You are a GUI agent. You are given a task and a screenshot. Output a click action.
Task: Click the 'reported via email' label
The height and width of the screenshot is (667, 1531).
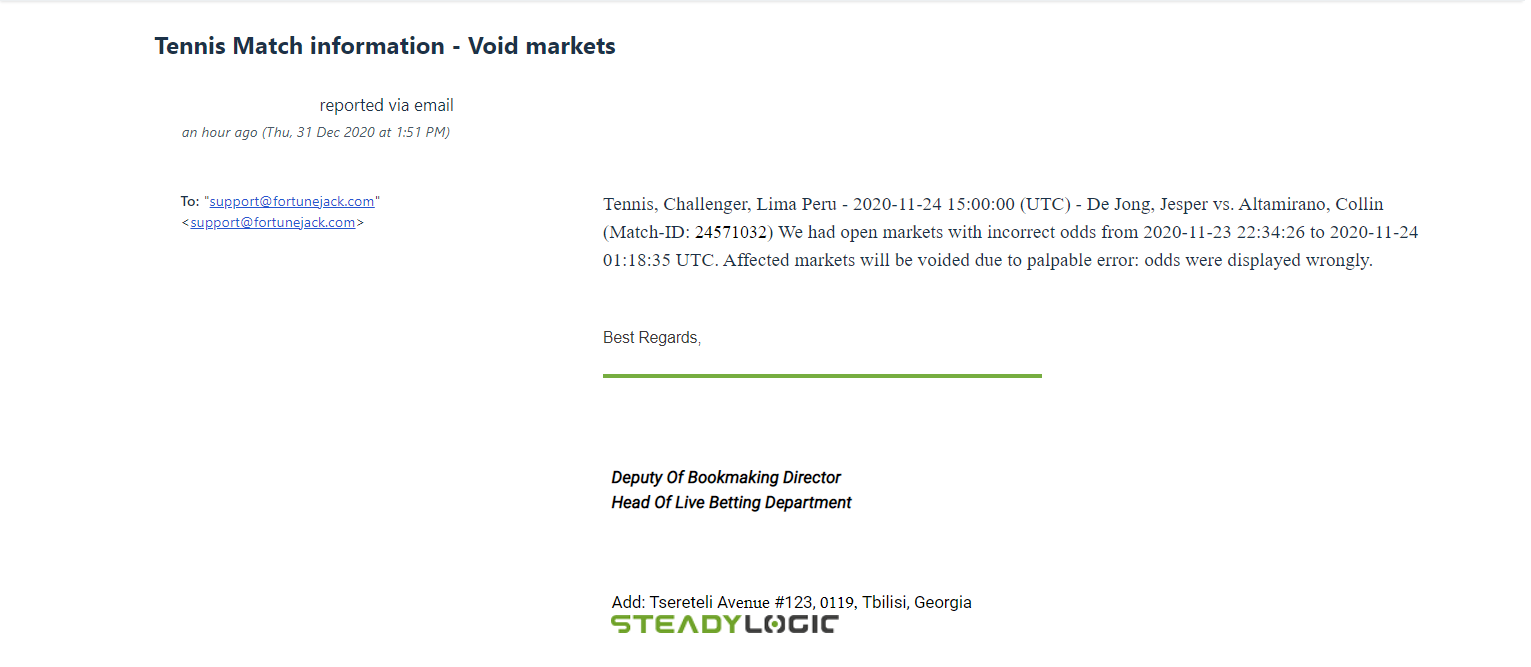[x=386, y=105]
